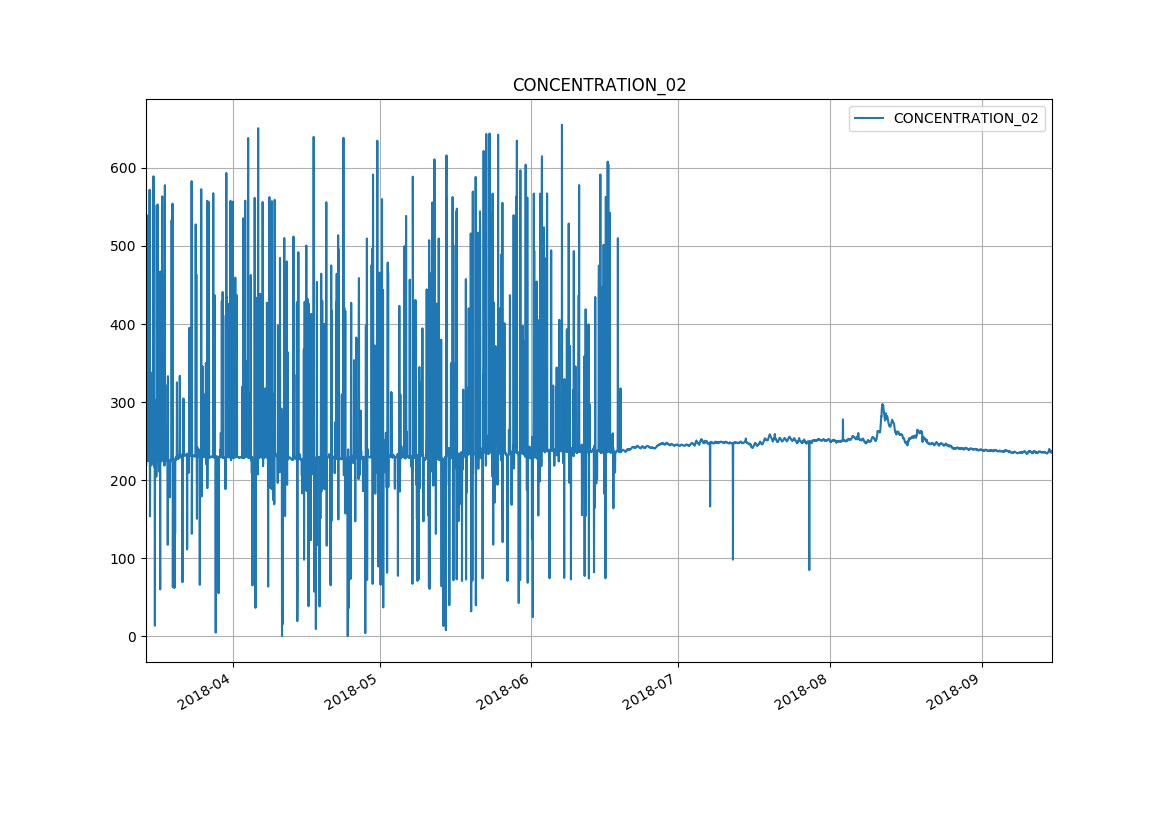Click the 300 y-axis tick label
This screenshot has width=1169, height=827.
click(x=124, y=402)
